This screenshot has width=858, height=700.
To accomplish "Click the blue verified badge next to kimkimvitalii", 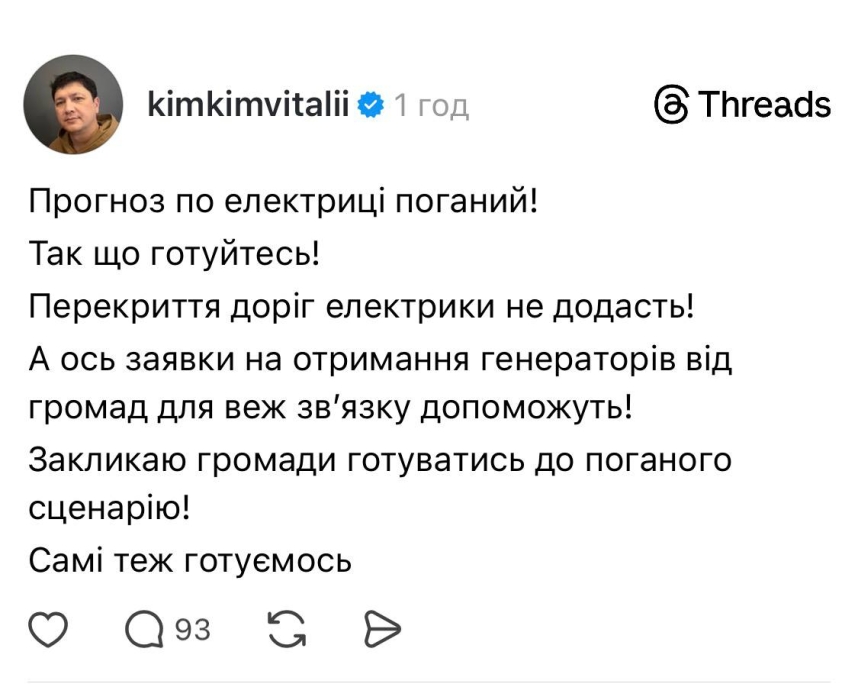I will coord(370,101).
